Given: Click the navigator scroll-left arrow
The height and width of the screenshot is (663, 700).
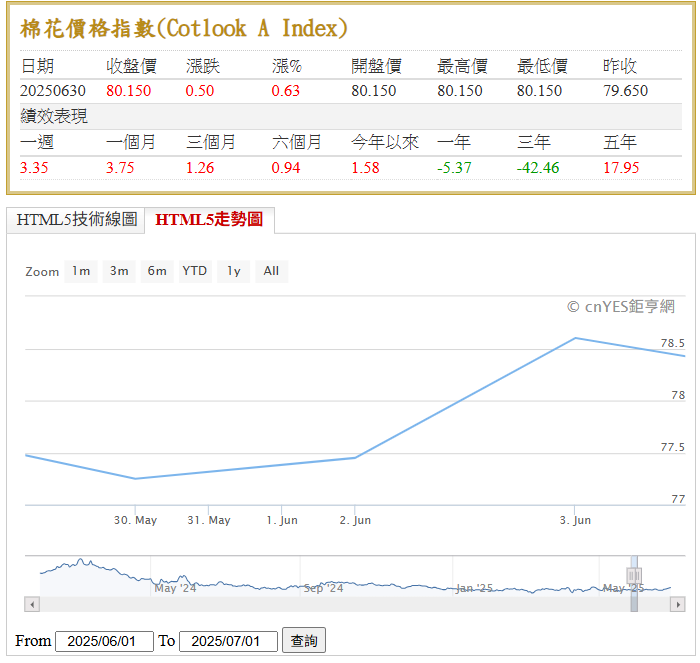Looking at the screenshot, I should [x=32, y=605].
